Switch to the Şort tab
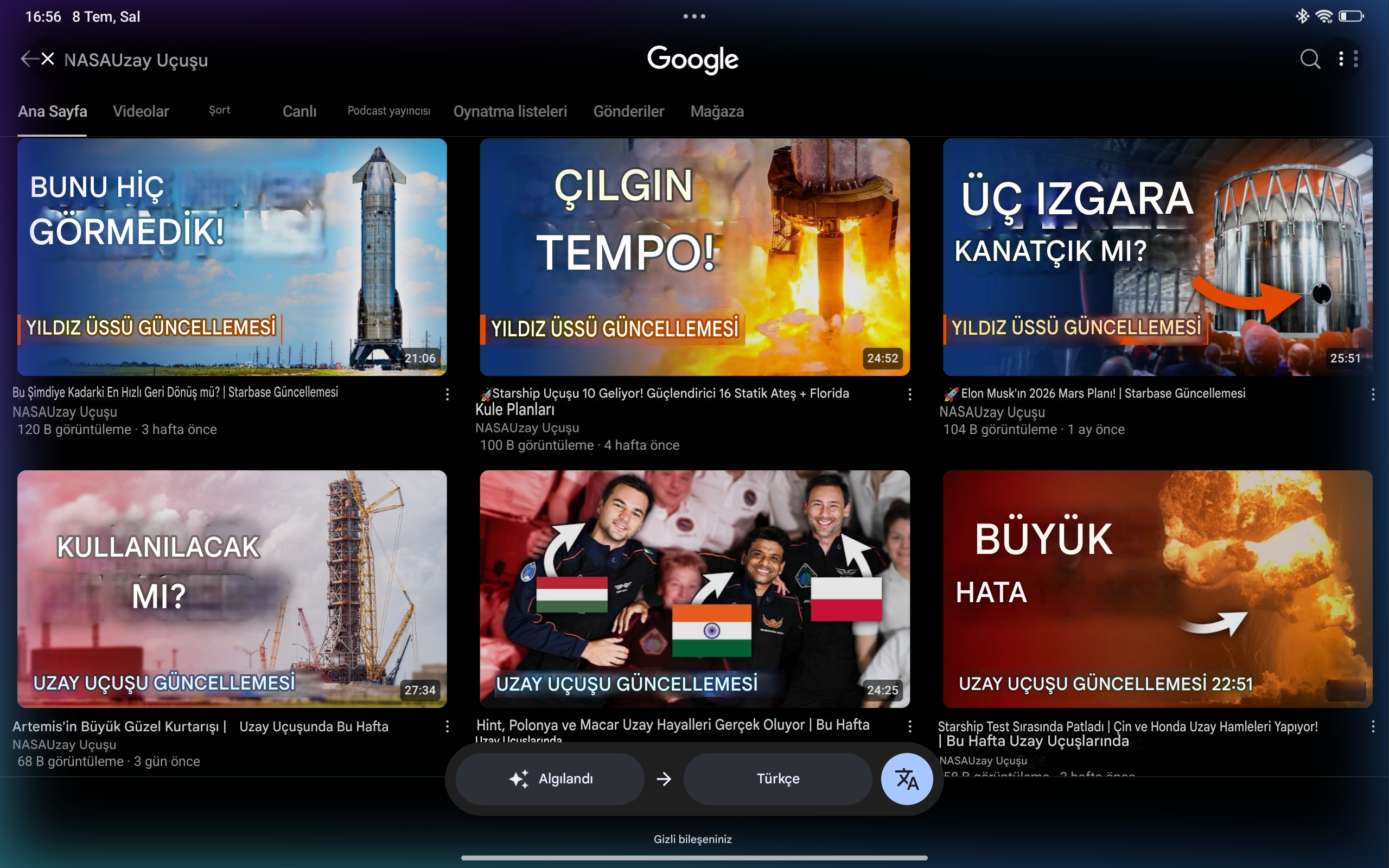Viewport: 1389px width, 868px height. 219,110
